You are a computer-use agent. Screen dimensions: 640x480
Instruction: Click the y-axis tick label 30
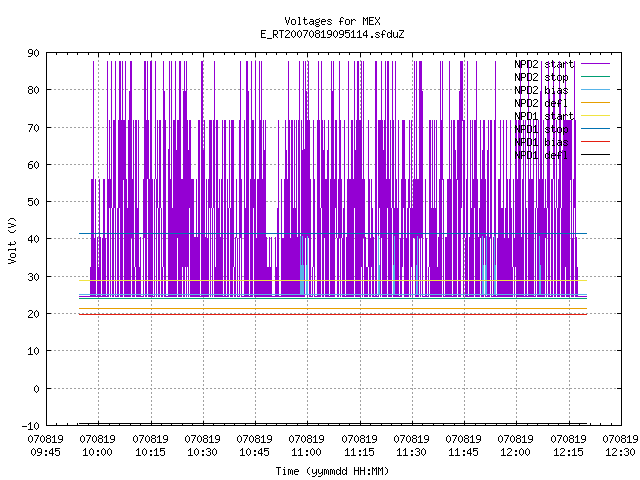click(x=33, y=277)
